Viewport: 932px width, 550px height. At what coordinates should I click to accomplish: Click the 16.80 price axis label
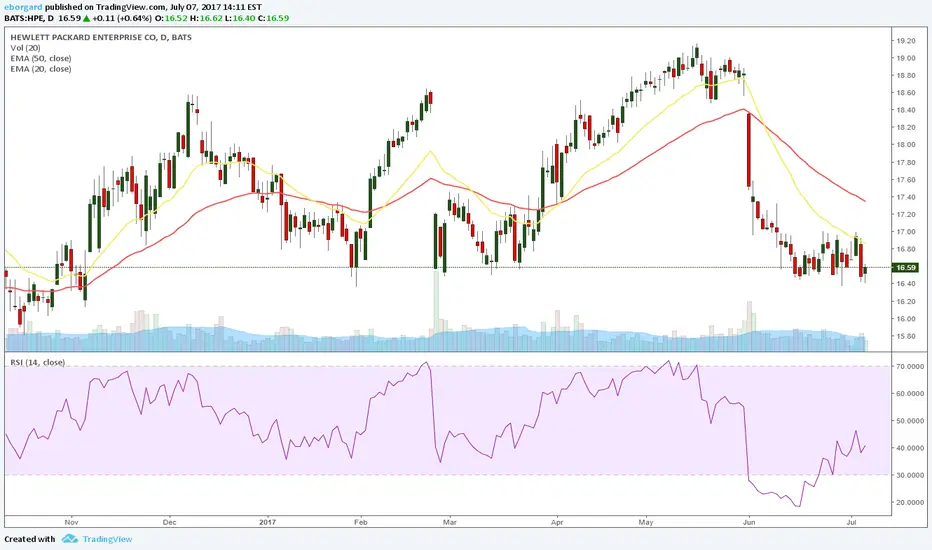906,249
